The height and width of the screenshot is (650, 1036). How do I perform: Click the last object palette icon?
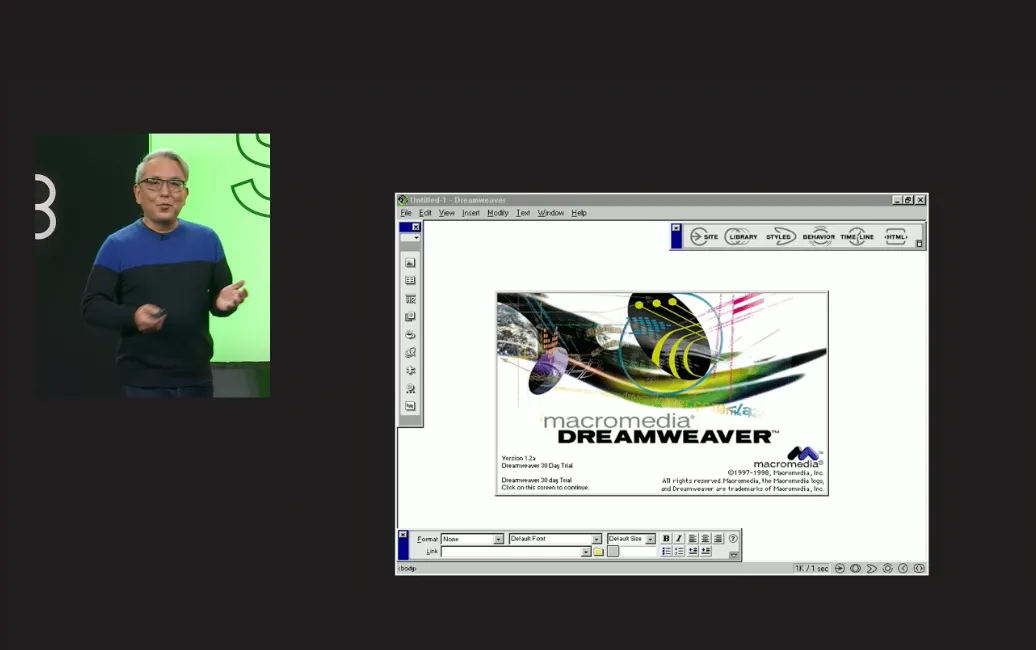click(x=410, y=406)
